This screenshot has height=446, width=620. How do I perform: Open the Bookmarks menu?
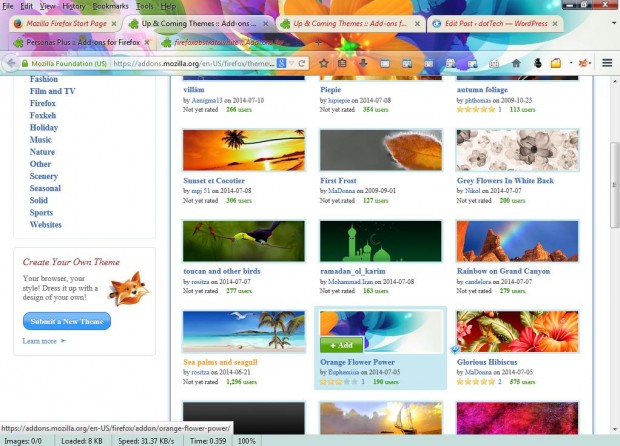coord(110,6)
